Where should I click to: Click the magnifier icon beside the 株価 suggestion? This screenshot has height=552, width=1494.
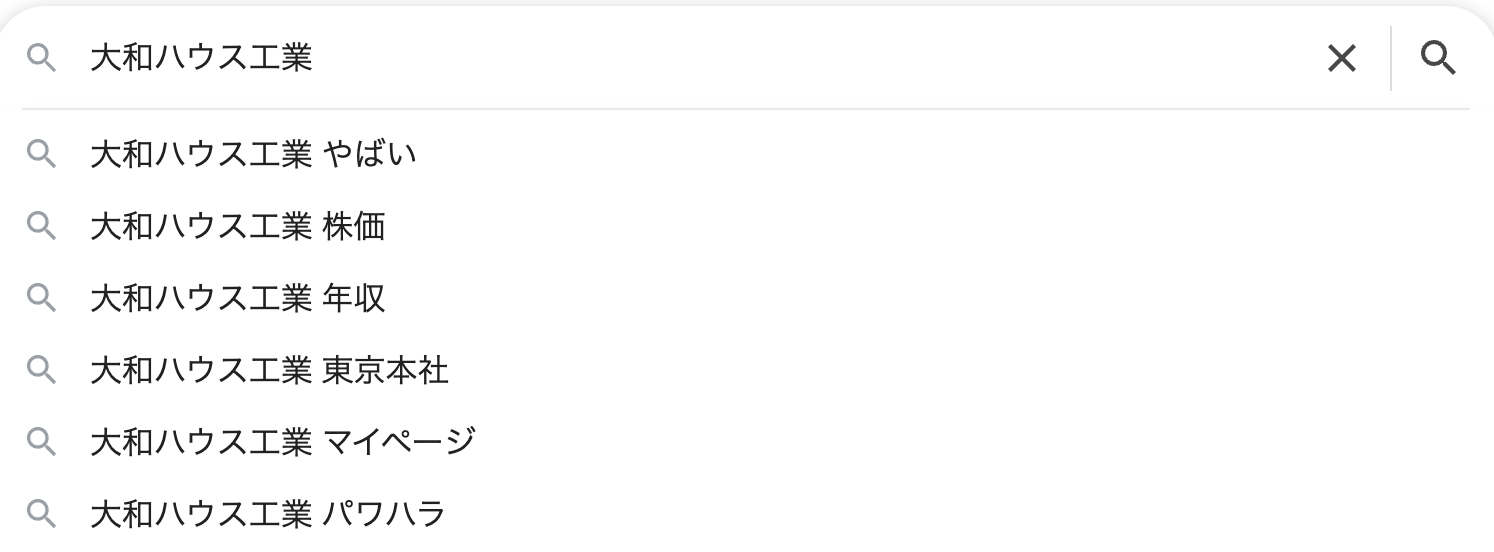41,226
